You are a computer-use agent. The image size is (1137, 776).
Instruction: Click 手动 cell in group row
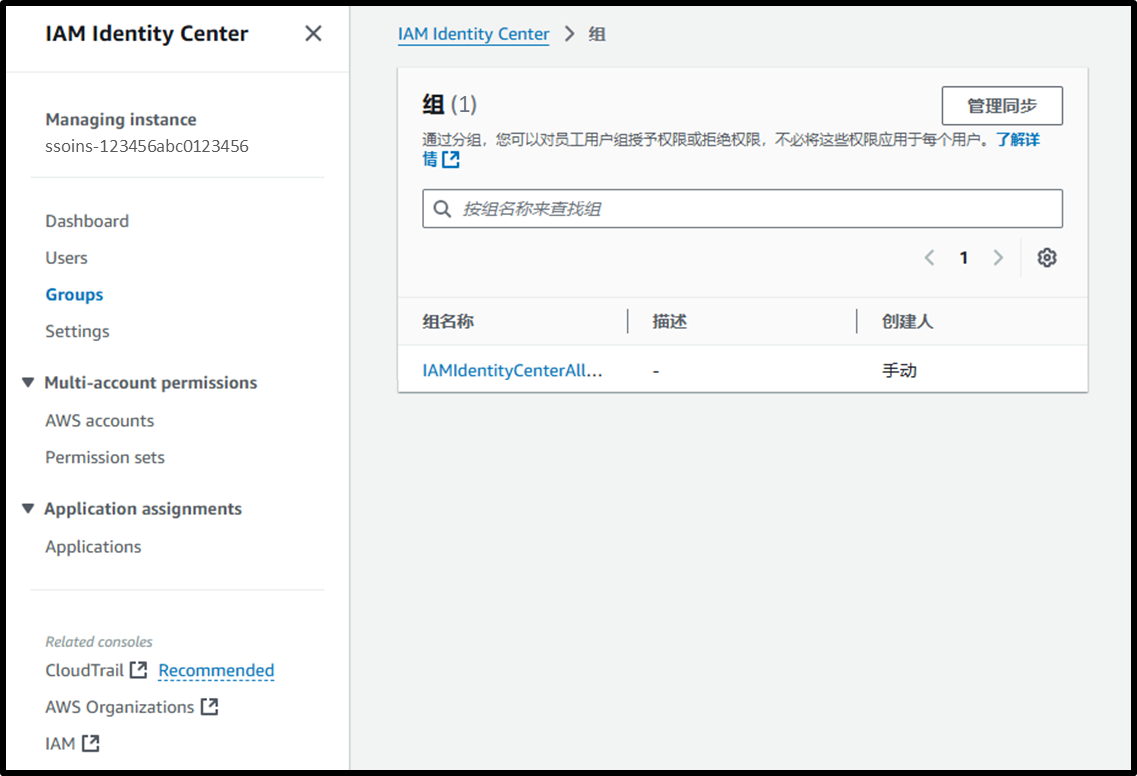pos(899,371)
